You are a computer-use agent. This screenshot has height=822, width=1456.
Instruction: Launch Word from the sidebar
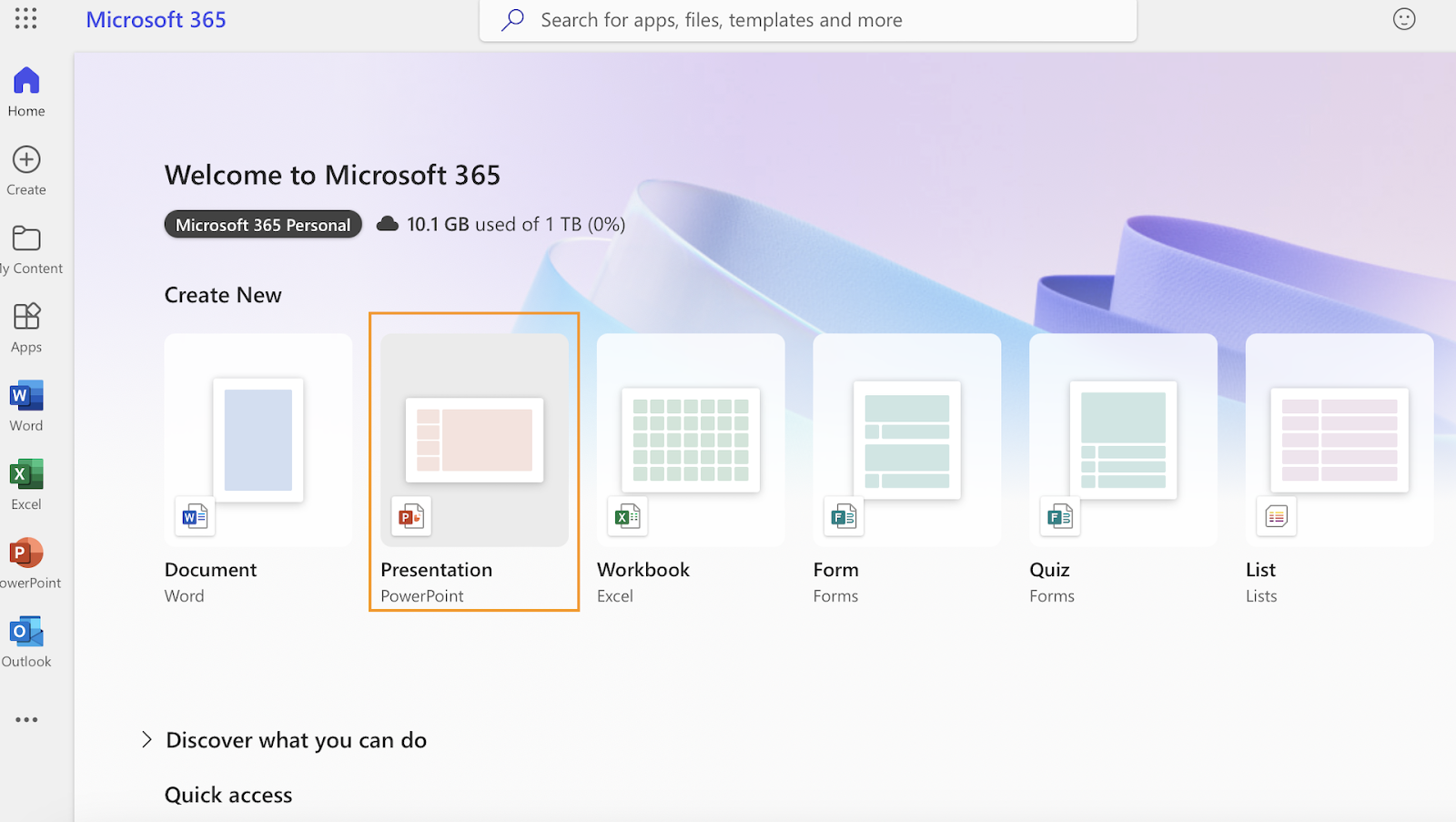click(x=26, y=407)
